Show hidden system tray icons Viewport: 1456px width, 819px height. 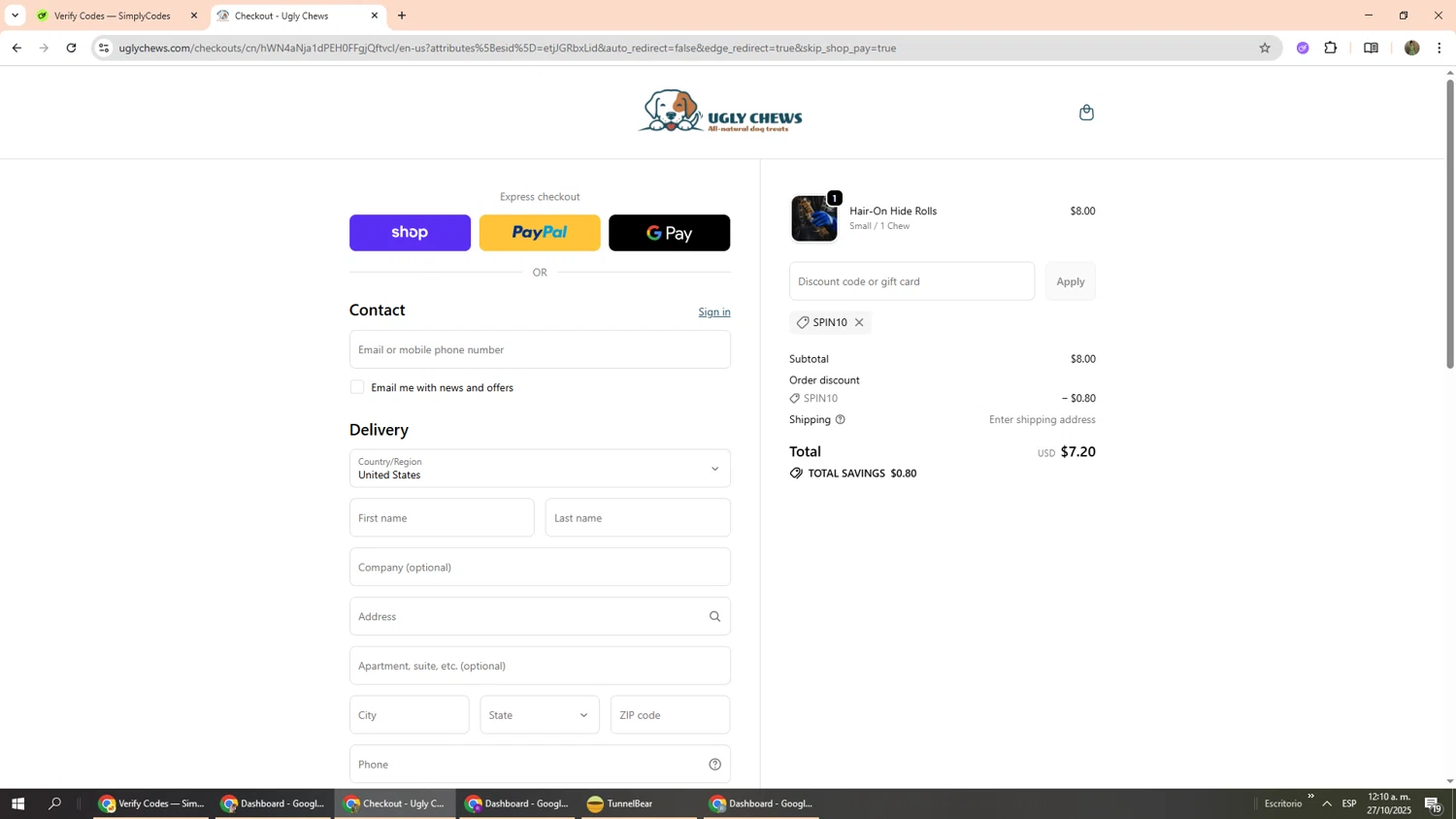1327,803
